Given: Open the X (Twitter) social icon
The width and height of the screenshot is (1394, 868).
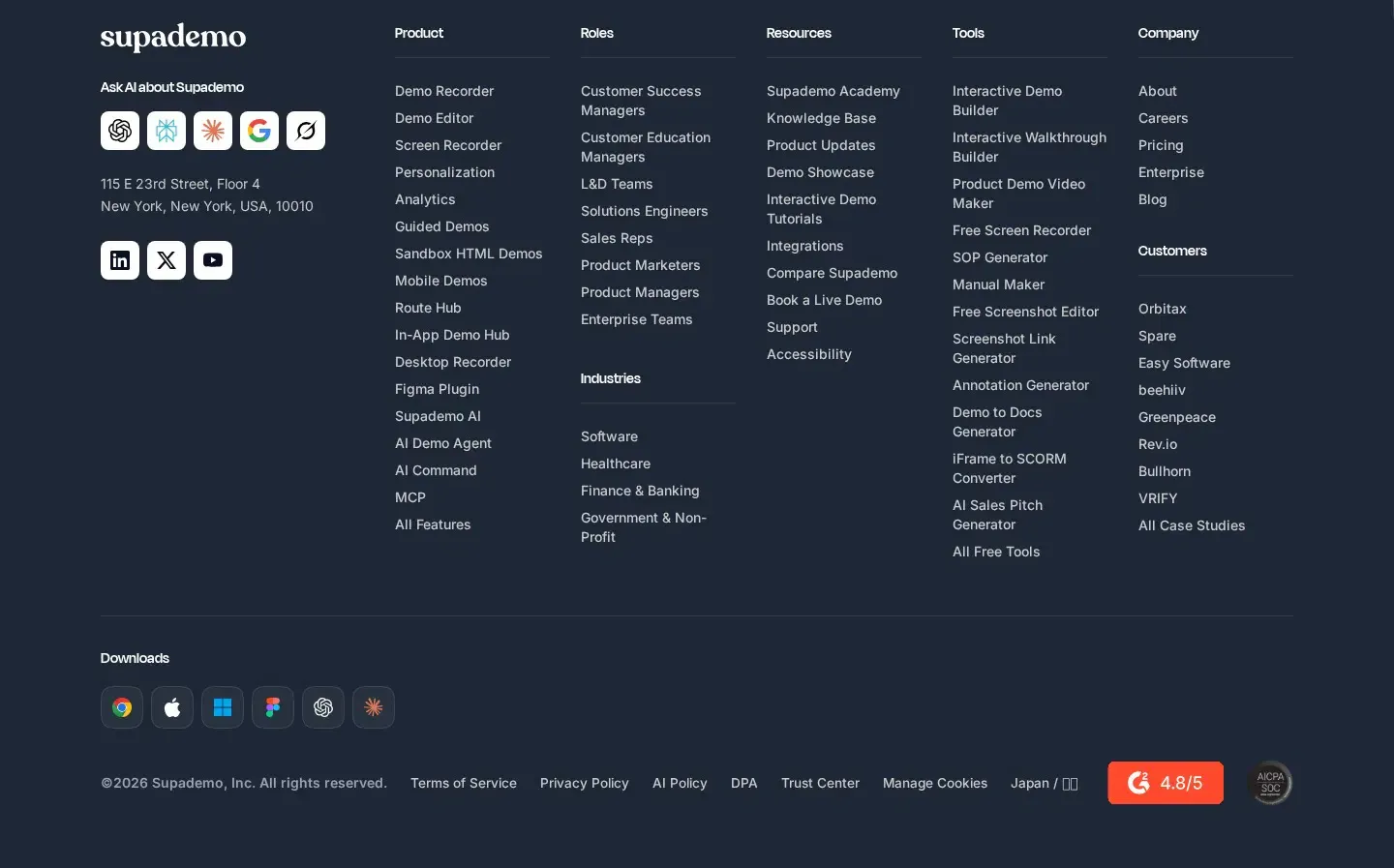Looking at the screenshot, I should coord(167,260).
